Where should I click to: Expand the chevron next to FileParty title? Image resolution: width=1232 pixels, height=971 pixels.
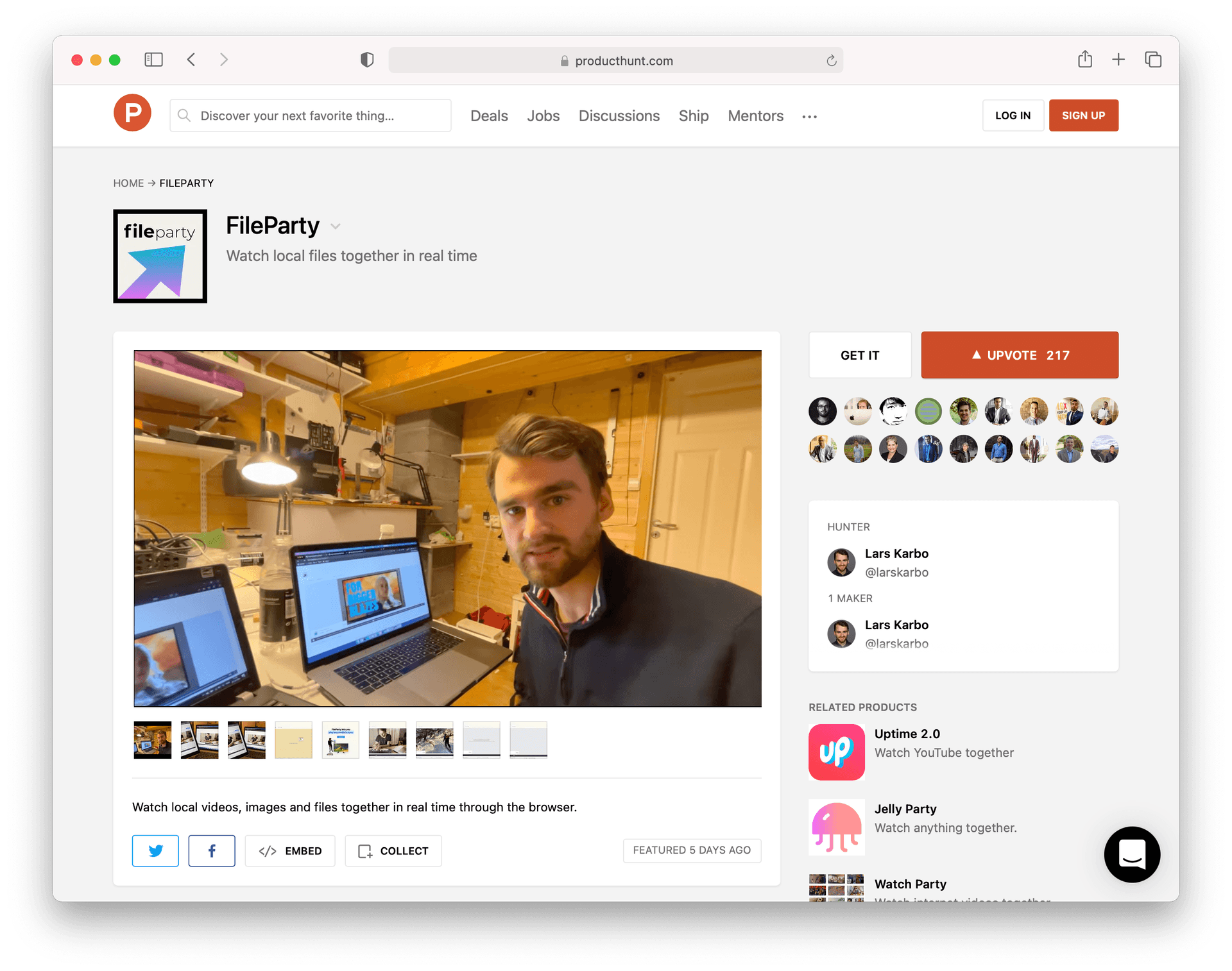(335, 226)
